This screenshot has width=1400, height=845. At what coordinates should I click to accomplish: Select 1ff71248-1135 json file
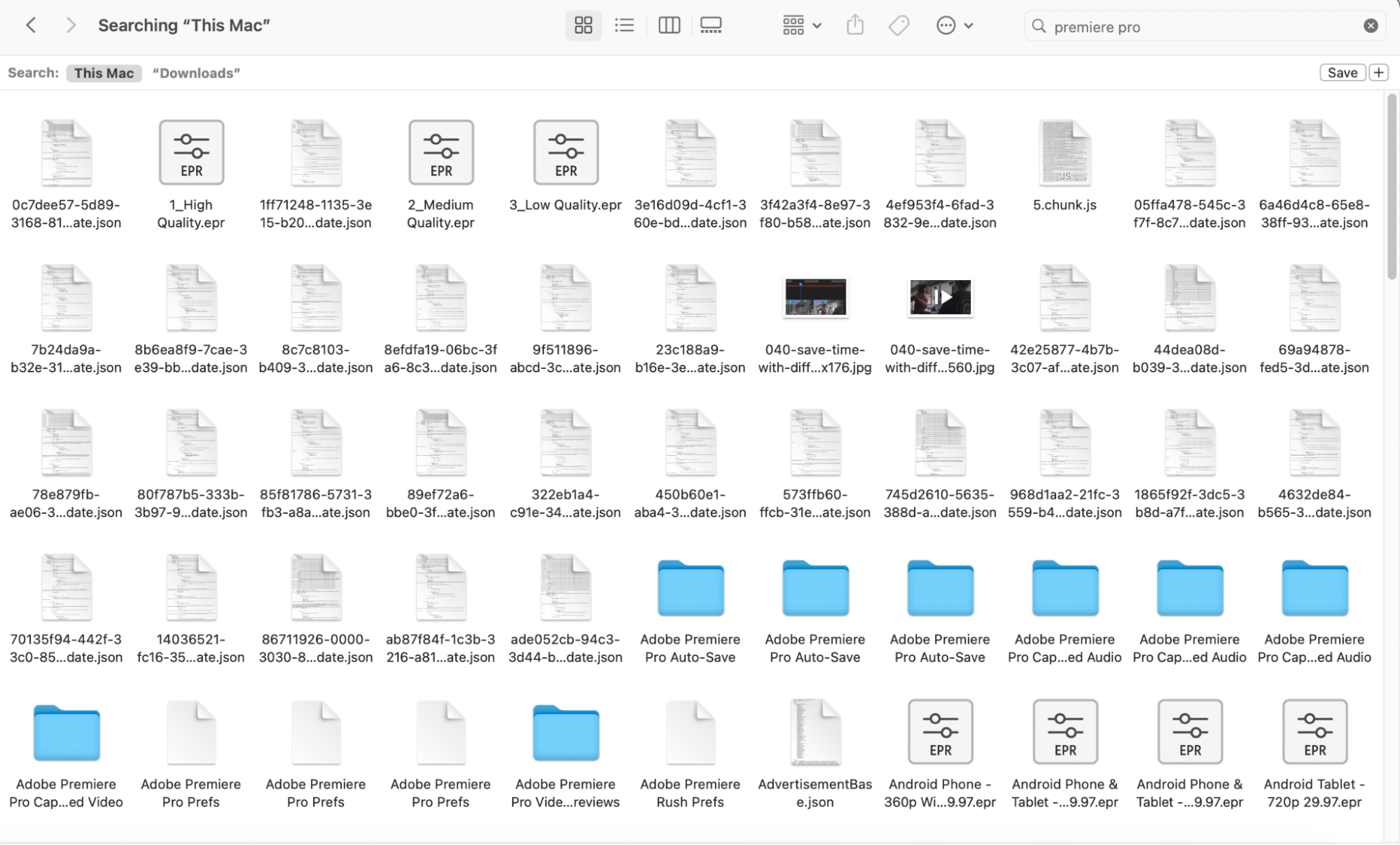click(x=316, y=153)
